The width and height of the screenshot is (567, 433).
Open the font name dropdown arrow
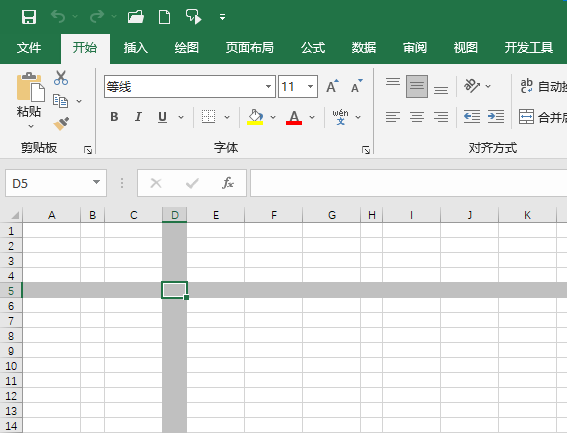tap(268, 86)
